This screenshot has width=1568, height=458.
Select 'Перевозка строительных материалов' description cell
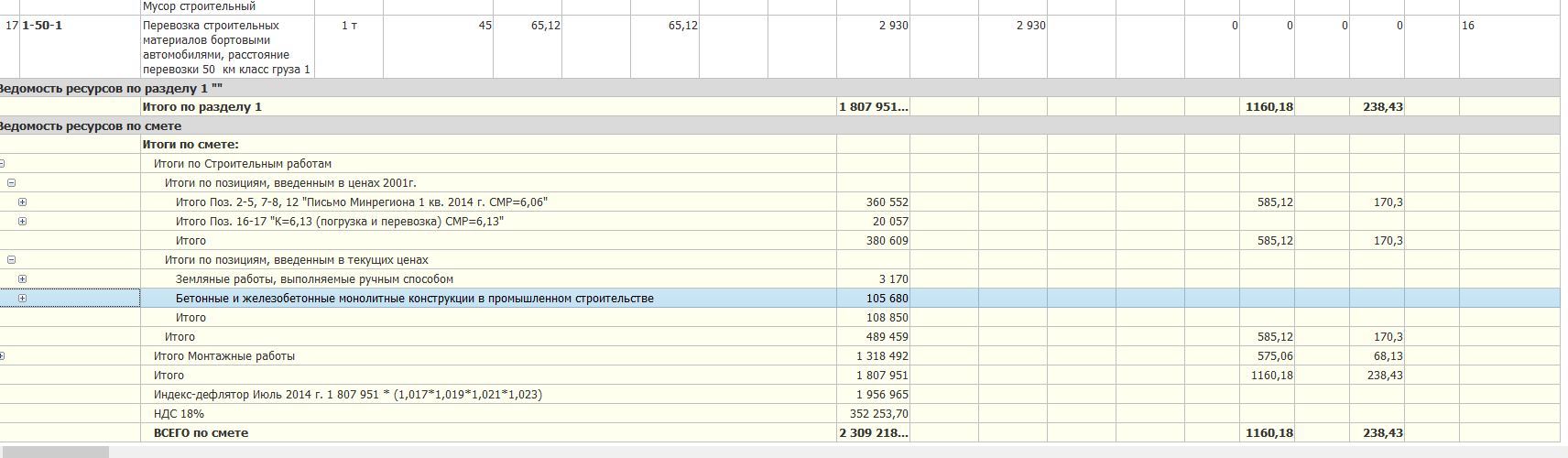[x=225, y=47]
